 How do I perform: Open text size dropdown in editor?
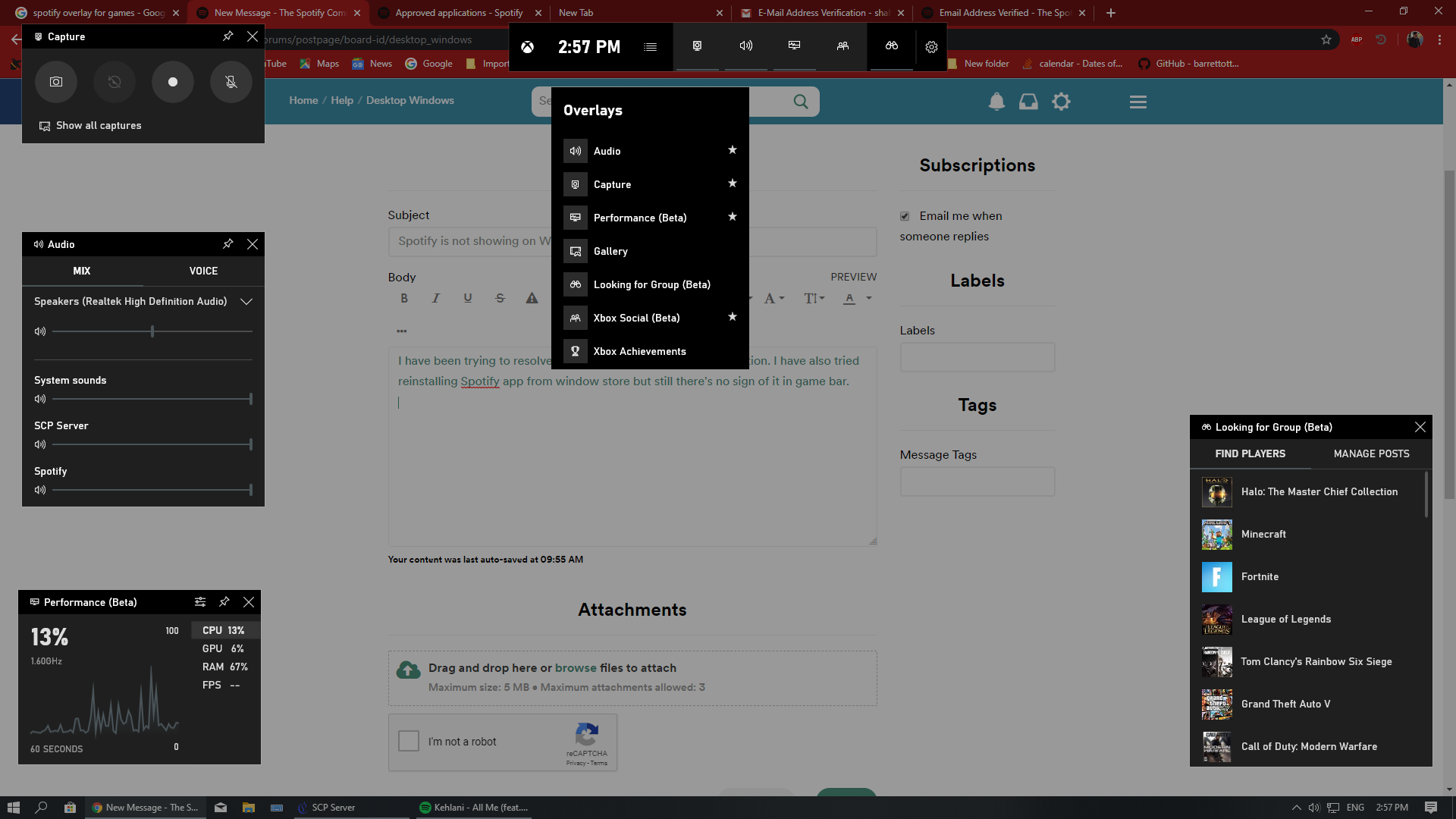tap(814, 298)
